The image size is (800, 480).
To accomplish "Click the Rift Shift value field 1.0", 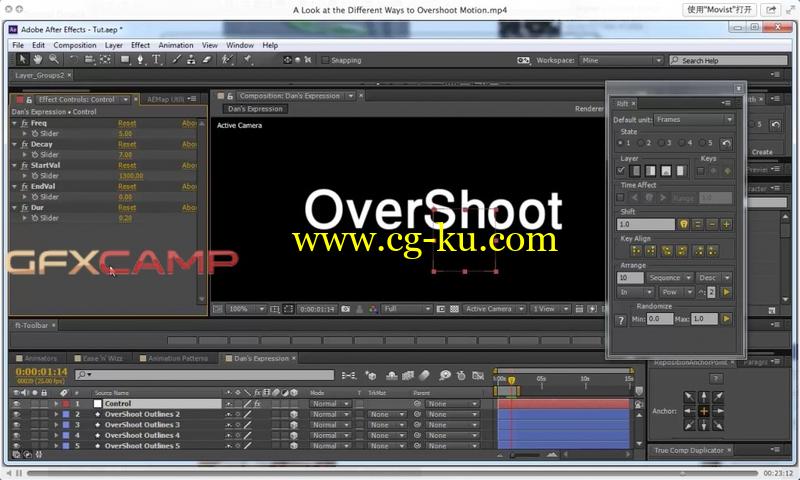I will click(x=645, y=224).
